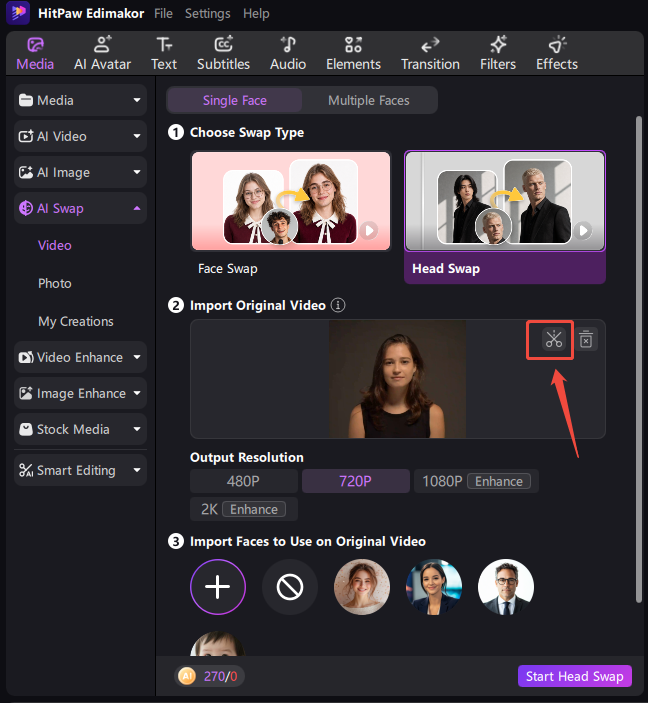This screenshot has width=648, height=703.
Task: Play the Head Swap preview video
Action: tap(583, 230)
